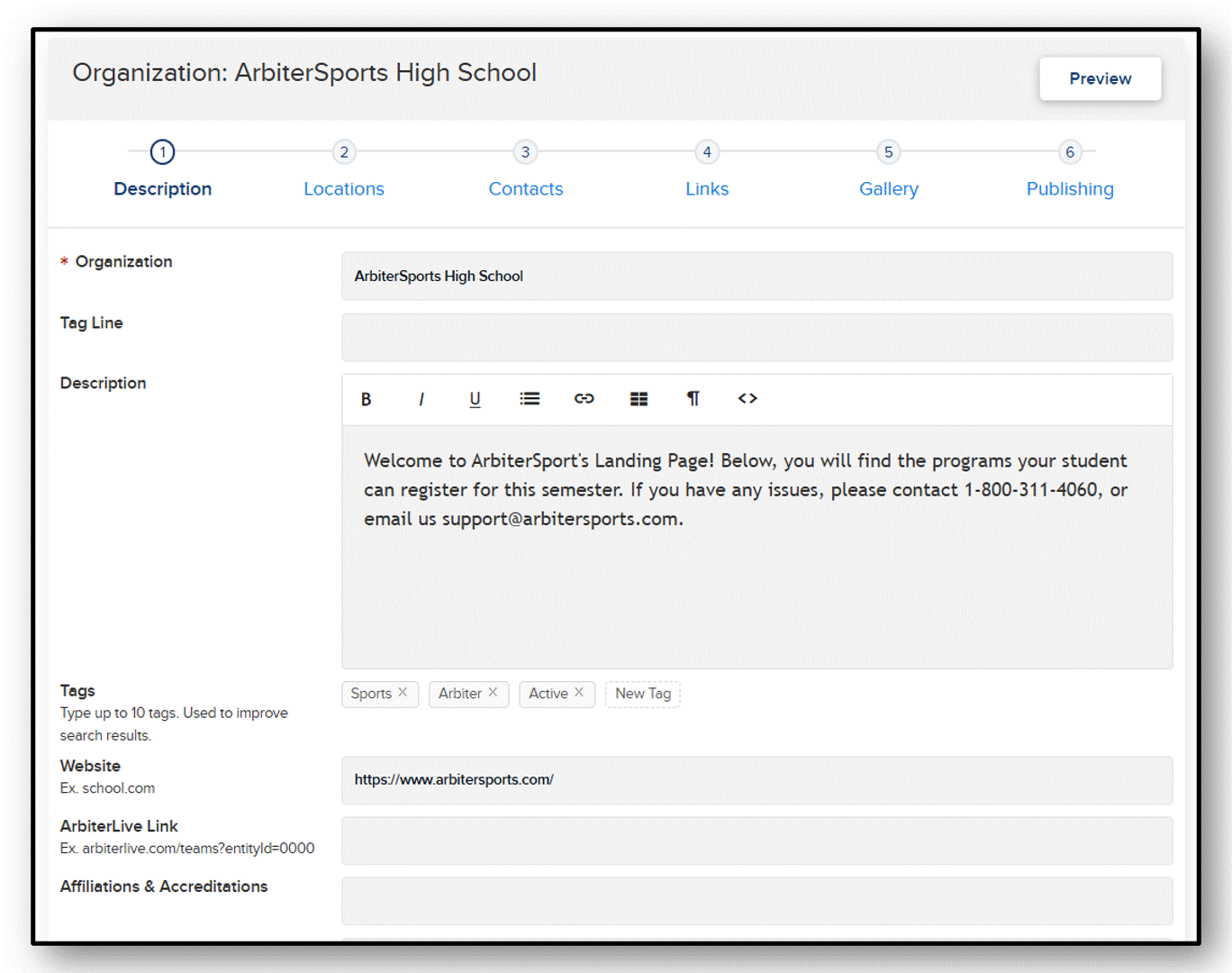Remove the Arbiter tag
The height and width of the screenshot is (973, 1232).
pos(493,692)
